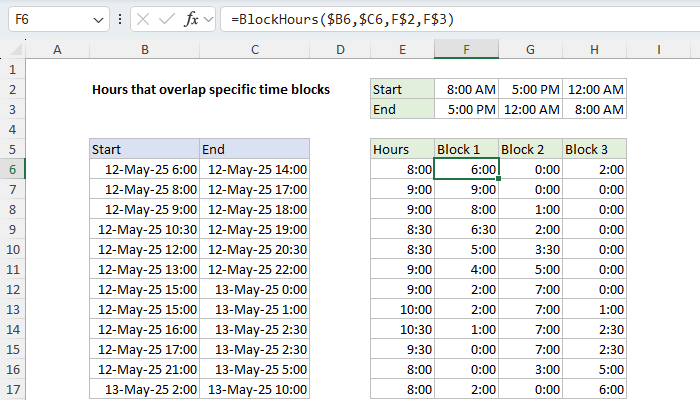This screenshot has width=700, height=400.
Task: Click the green 'Start' label cell in row 2
Action: (x=402, y=89)
